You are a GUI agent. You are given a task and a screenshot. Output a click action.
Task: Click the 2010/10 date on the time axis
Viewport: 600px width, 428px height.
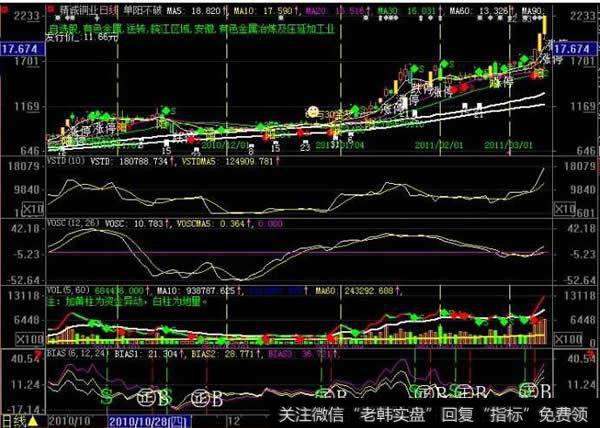pos(68,420)
